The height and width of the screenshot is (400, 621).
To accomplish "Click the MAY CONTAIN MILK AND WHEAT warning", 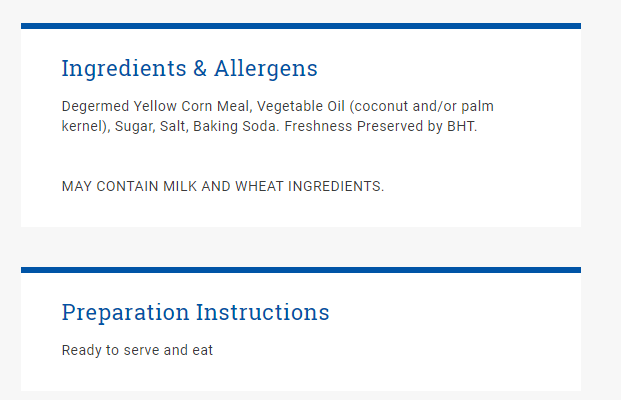I will (x=223, y=186).
